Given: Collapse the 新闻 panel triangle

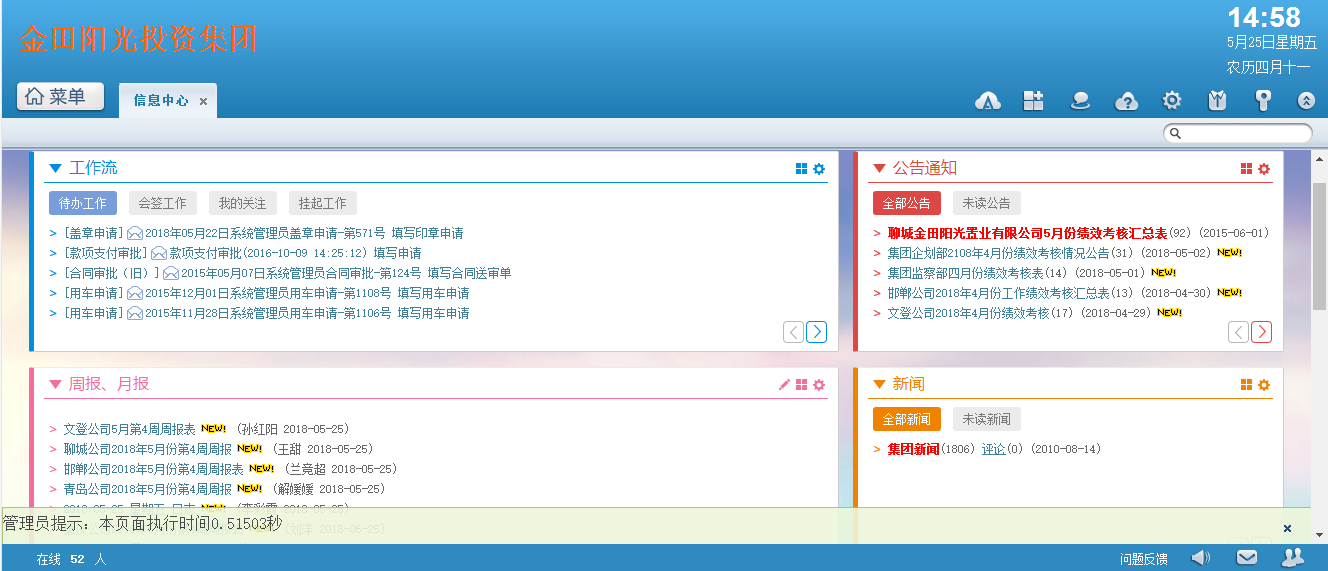Looking at the screenshot, I should (x=879, y=384).
